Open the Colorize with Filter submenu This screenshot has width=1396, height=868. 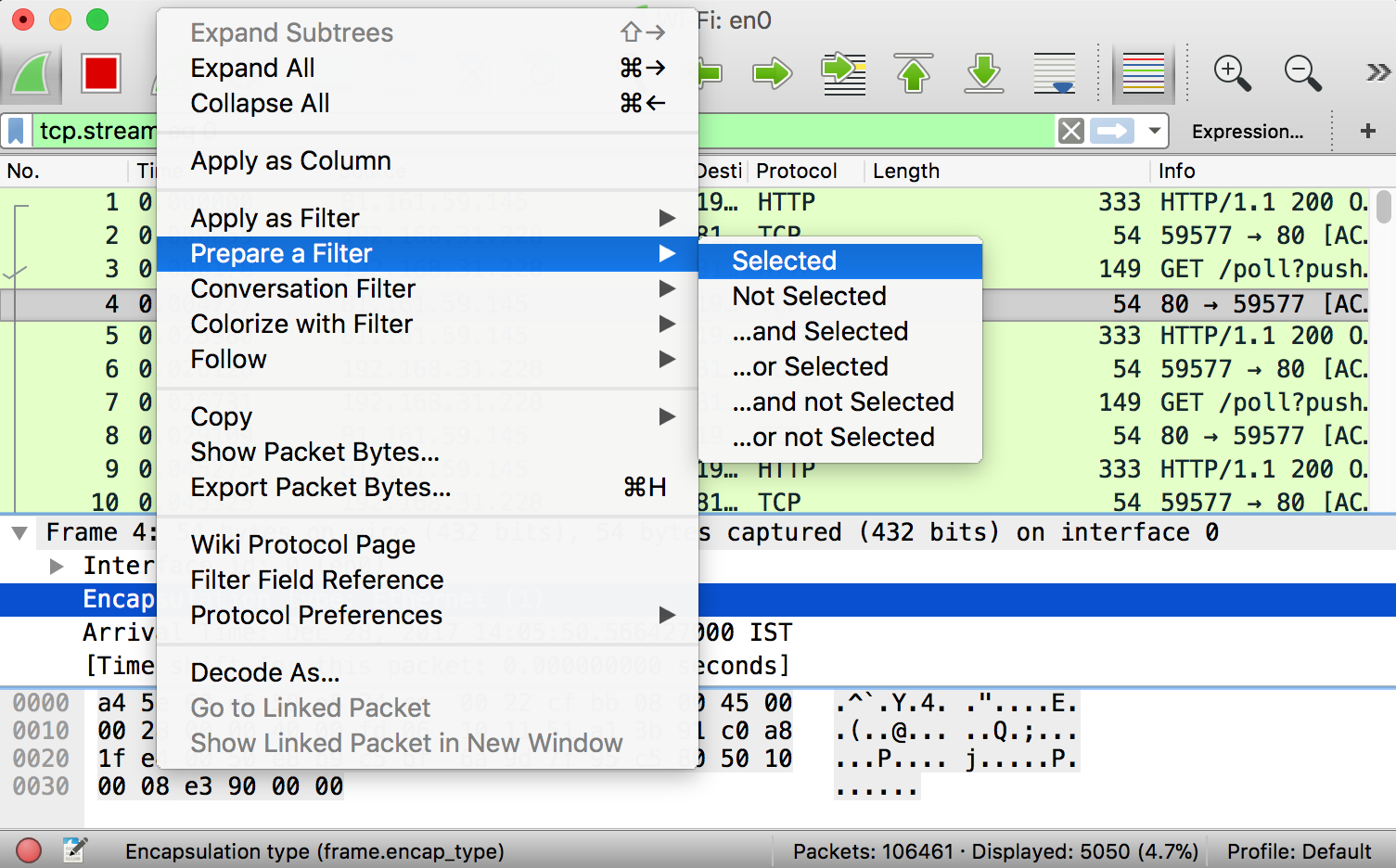[x=428, y=325]
